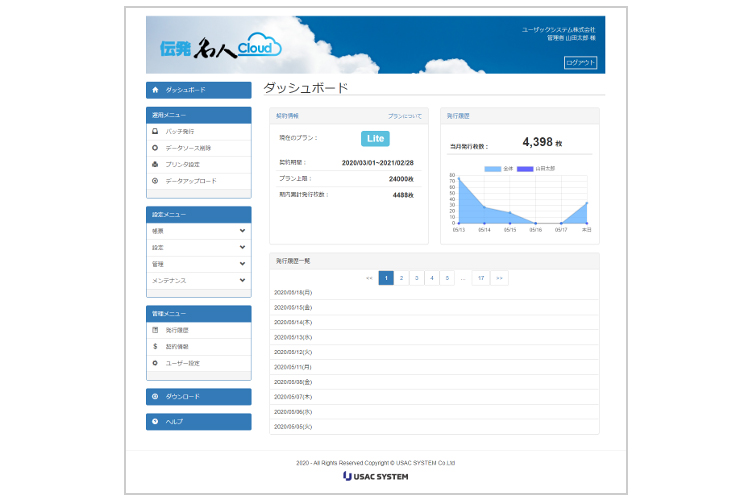Image resolution: width=750 pixels, height=500 pixels.
Task: Click the バッチ発行 icon in the sidebar
Action: [x=155, y=131]
